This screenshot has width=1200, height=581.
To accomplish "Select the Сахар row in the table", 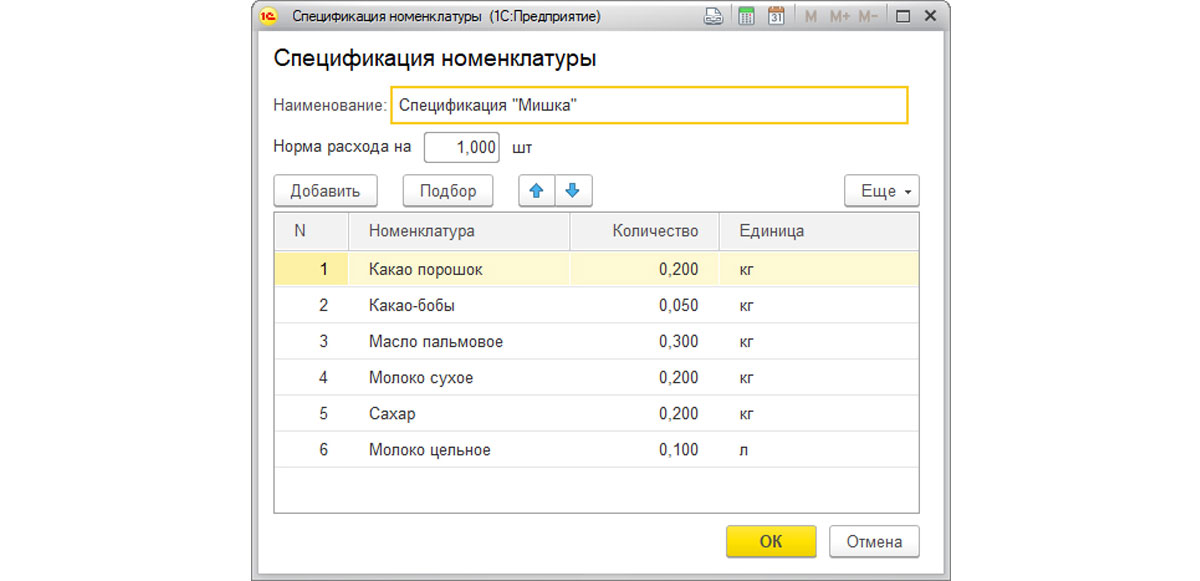I will [450, 413].
